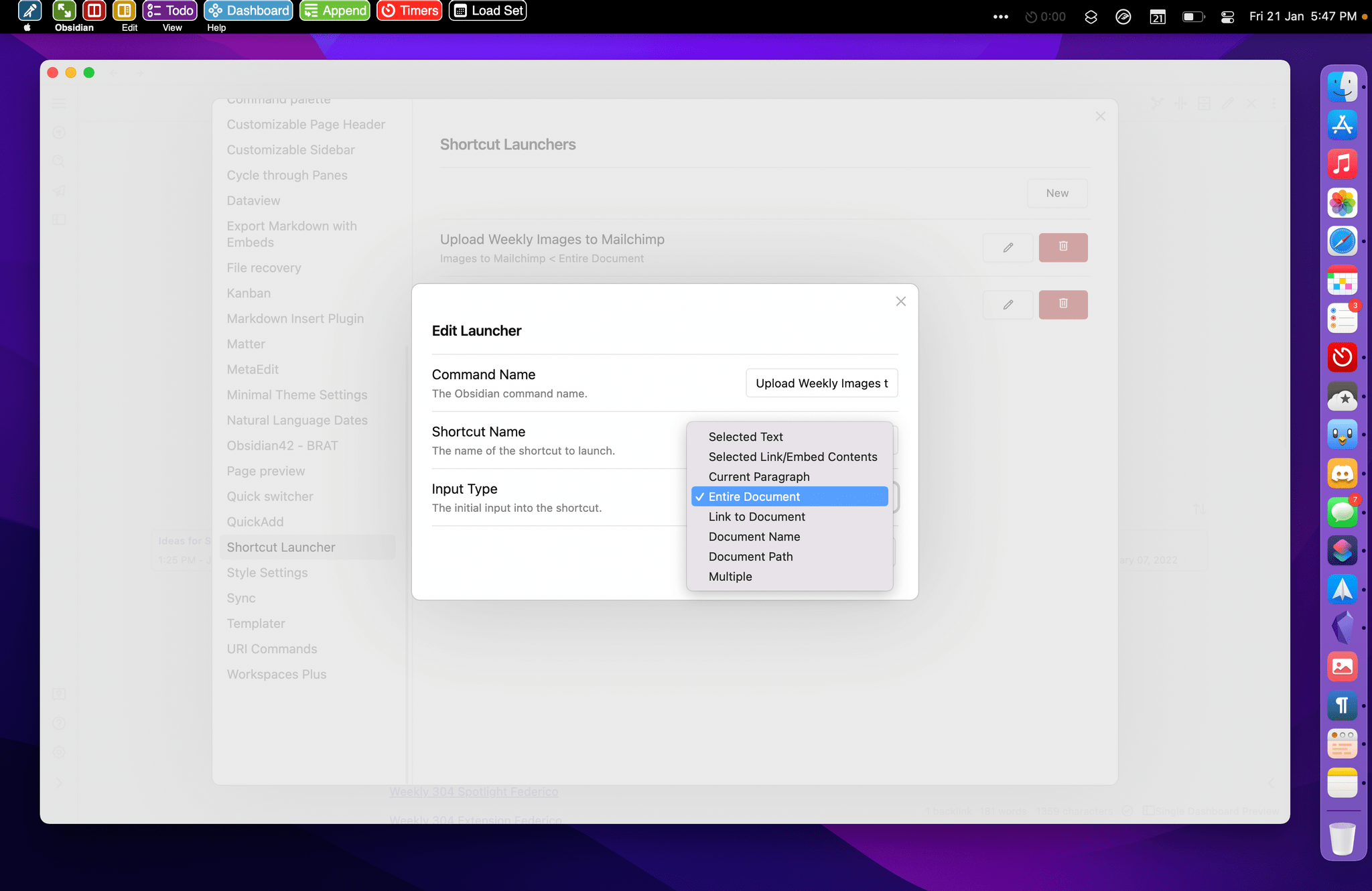Click the second launcher's trash delete icon
This screenshot has height=891, width=1372.
(1063, 305)
